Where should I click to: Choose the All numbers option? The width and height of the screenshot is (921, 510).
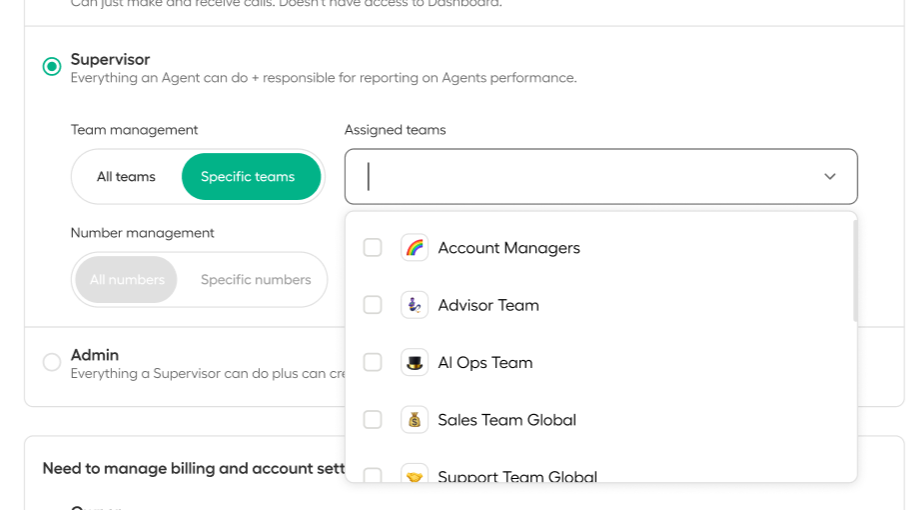pyautogui.click(x=127, y=280)
